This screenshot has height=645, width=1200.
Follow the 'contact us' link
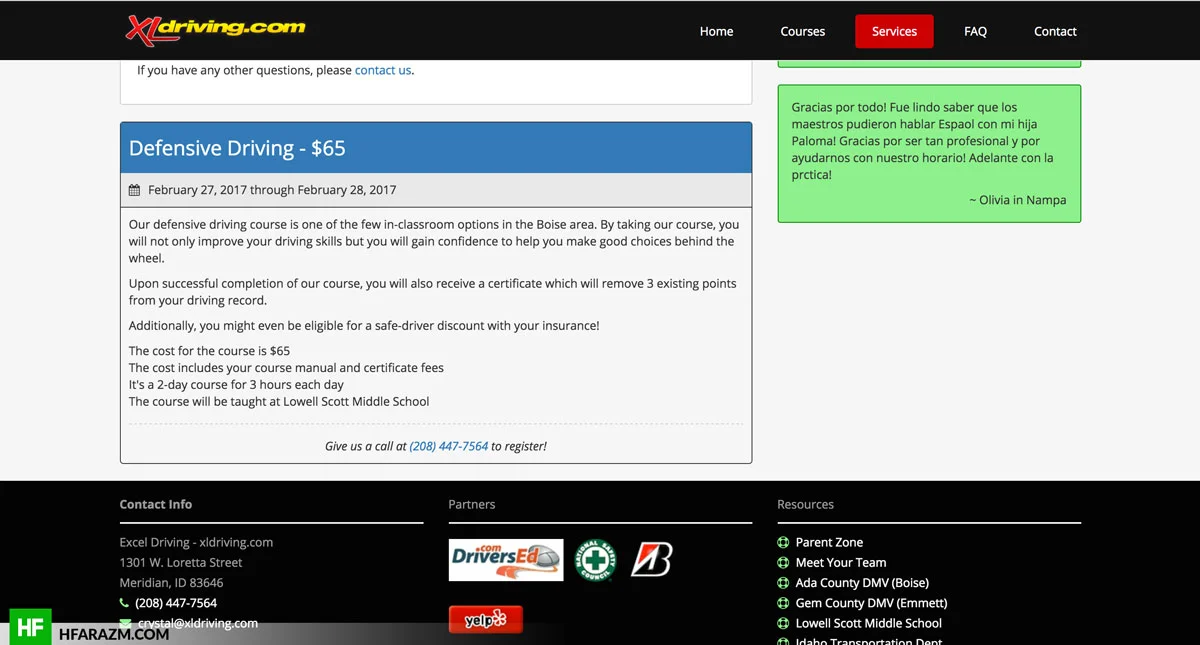pyautogui.click(x=383, y=70)
